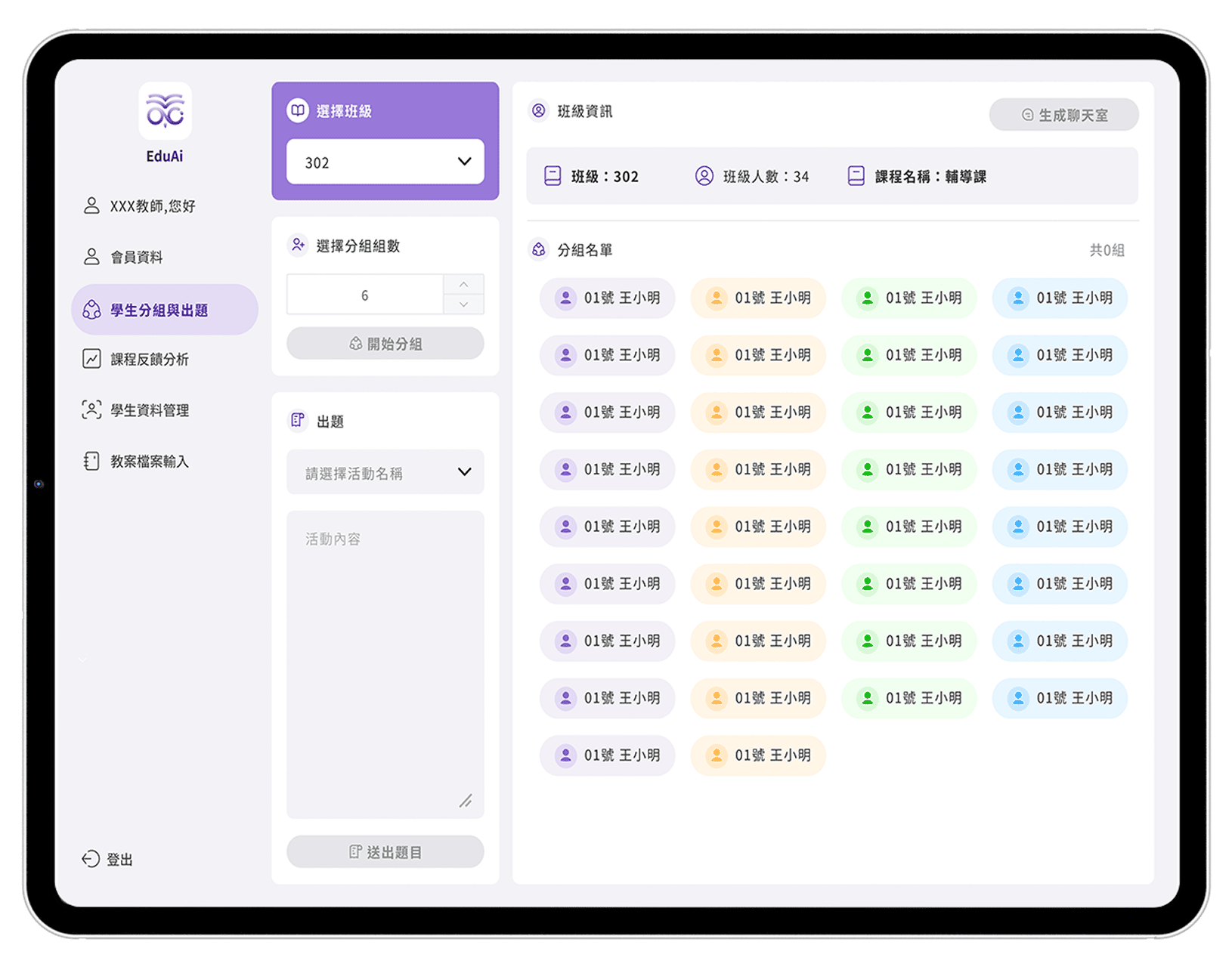The image size is (1232, 970).
Task: Click the group number field showing 6
Action: pyautogui.click(x=365, y=295)
